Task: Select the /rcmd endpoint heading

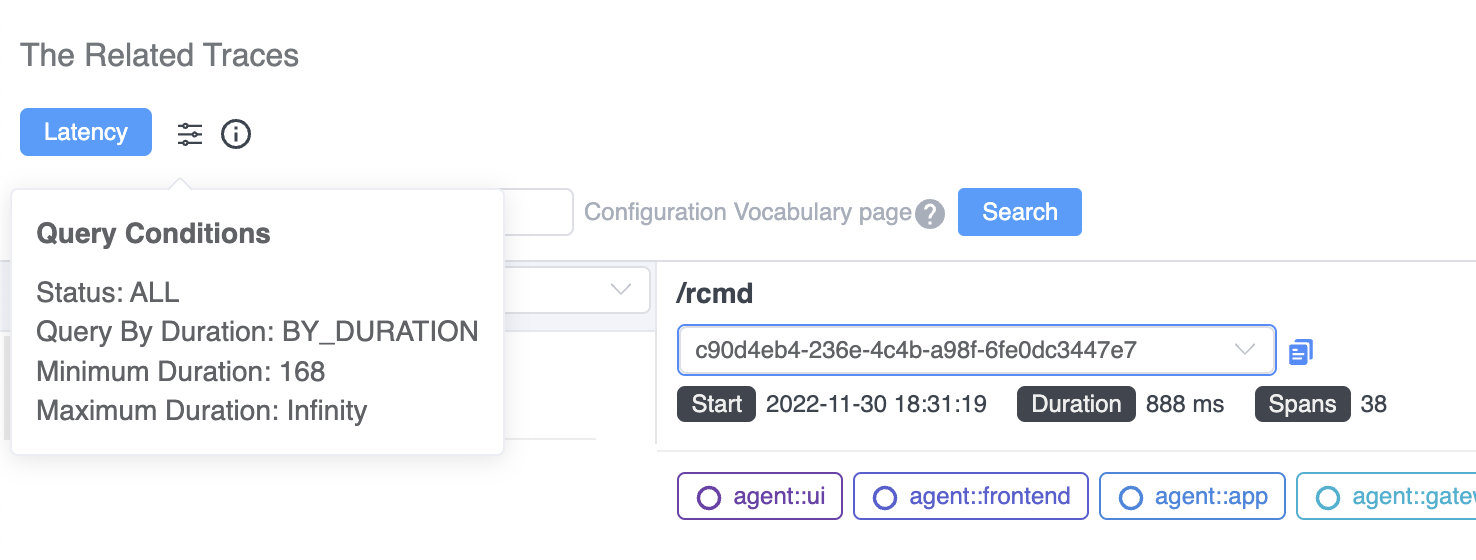Action: point(714,294)
